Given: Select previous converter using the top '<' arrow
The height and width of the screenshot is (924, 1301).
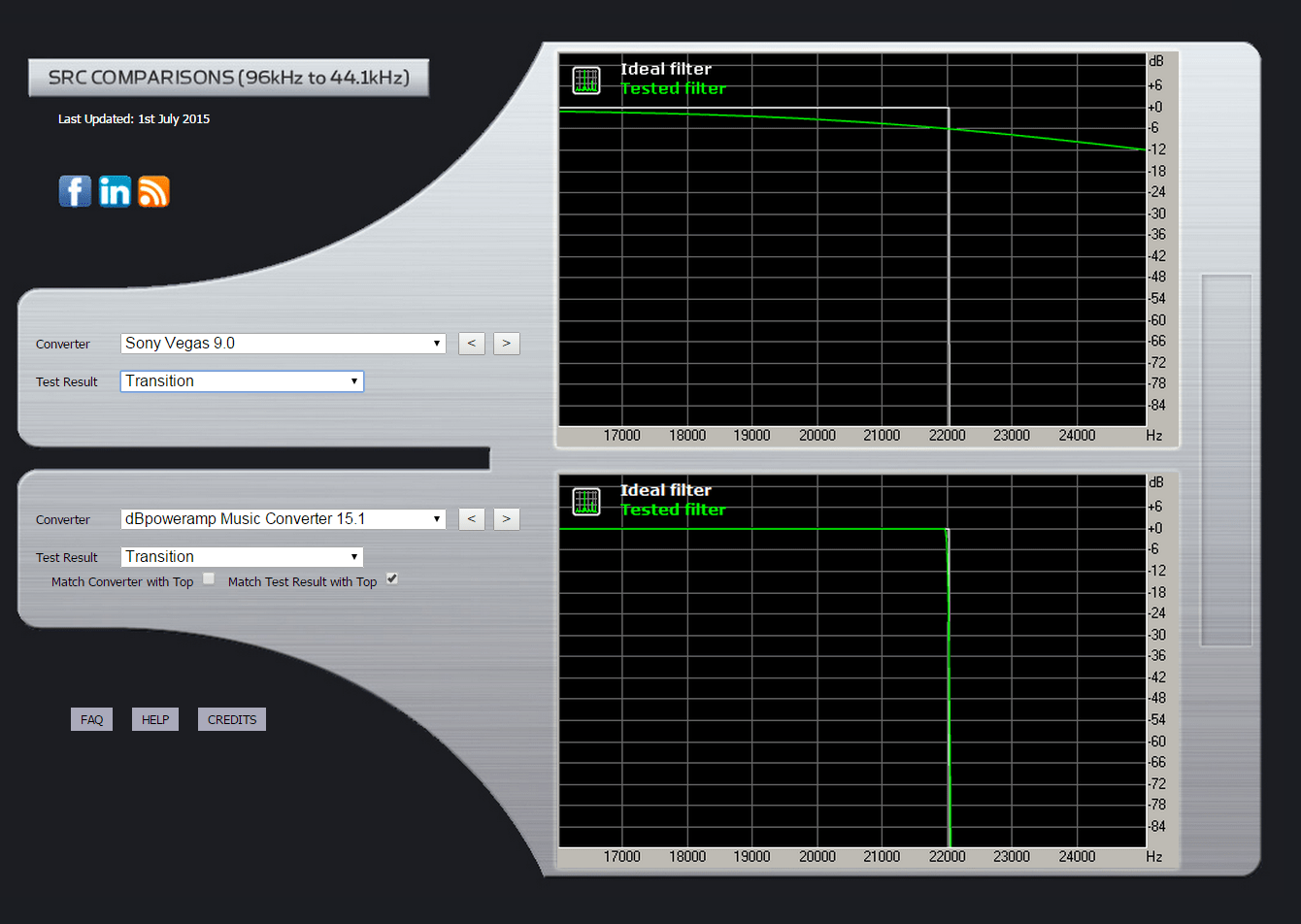Looking at the screenshot, I should (472, 343).
